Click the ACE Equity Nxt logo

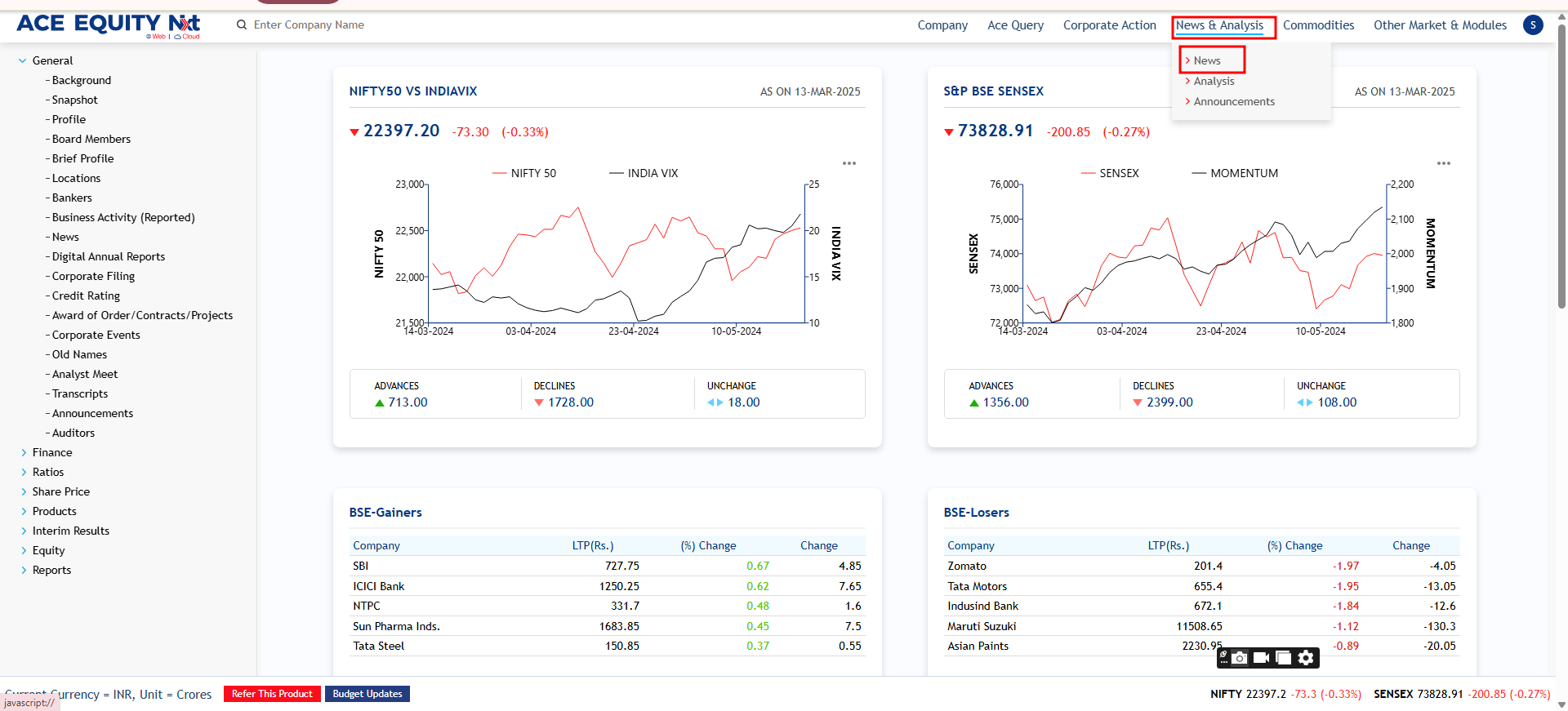(x=109, y=24)
